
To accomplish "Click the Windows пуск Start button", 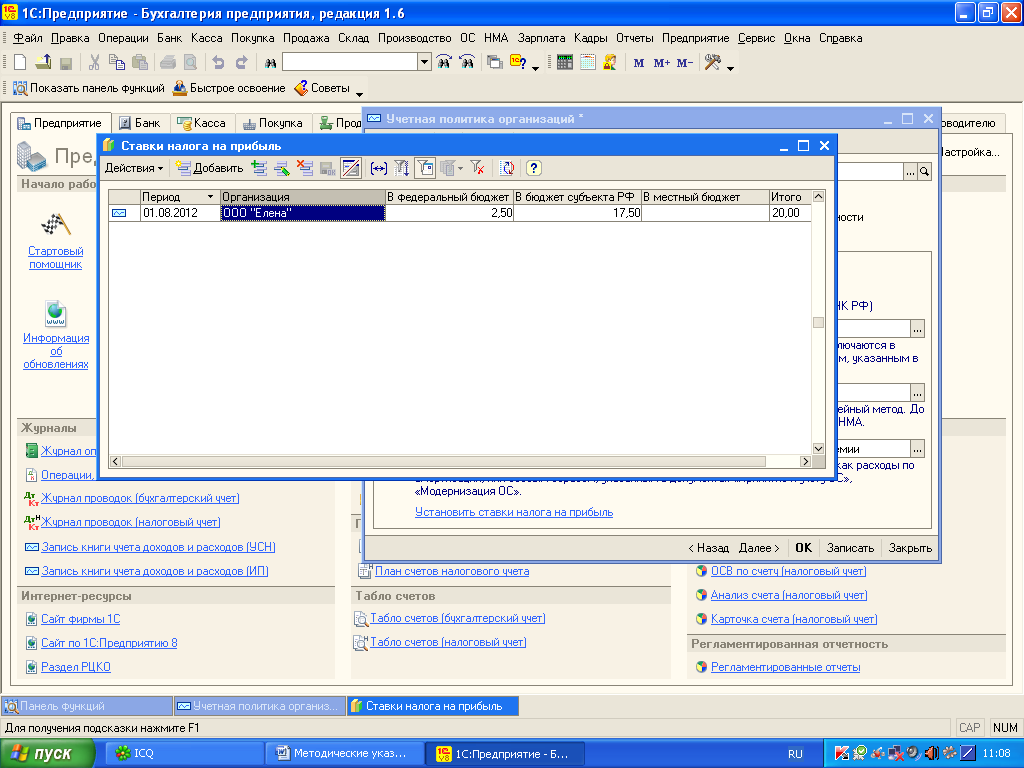I will pyautogui.click(x=46, y=754).
